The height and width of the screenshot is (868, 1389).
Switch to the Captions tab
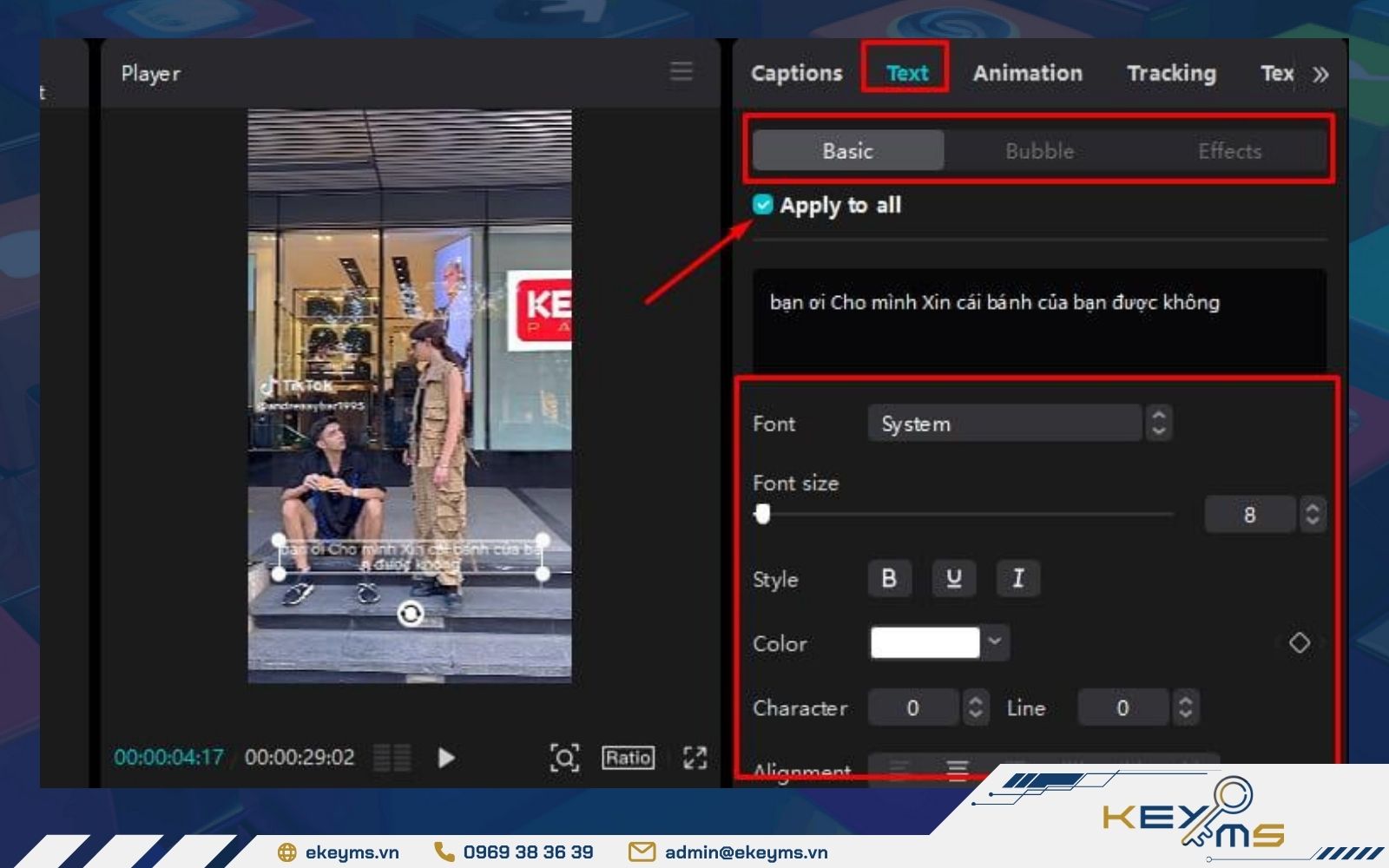(x=796, y=74)
